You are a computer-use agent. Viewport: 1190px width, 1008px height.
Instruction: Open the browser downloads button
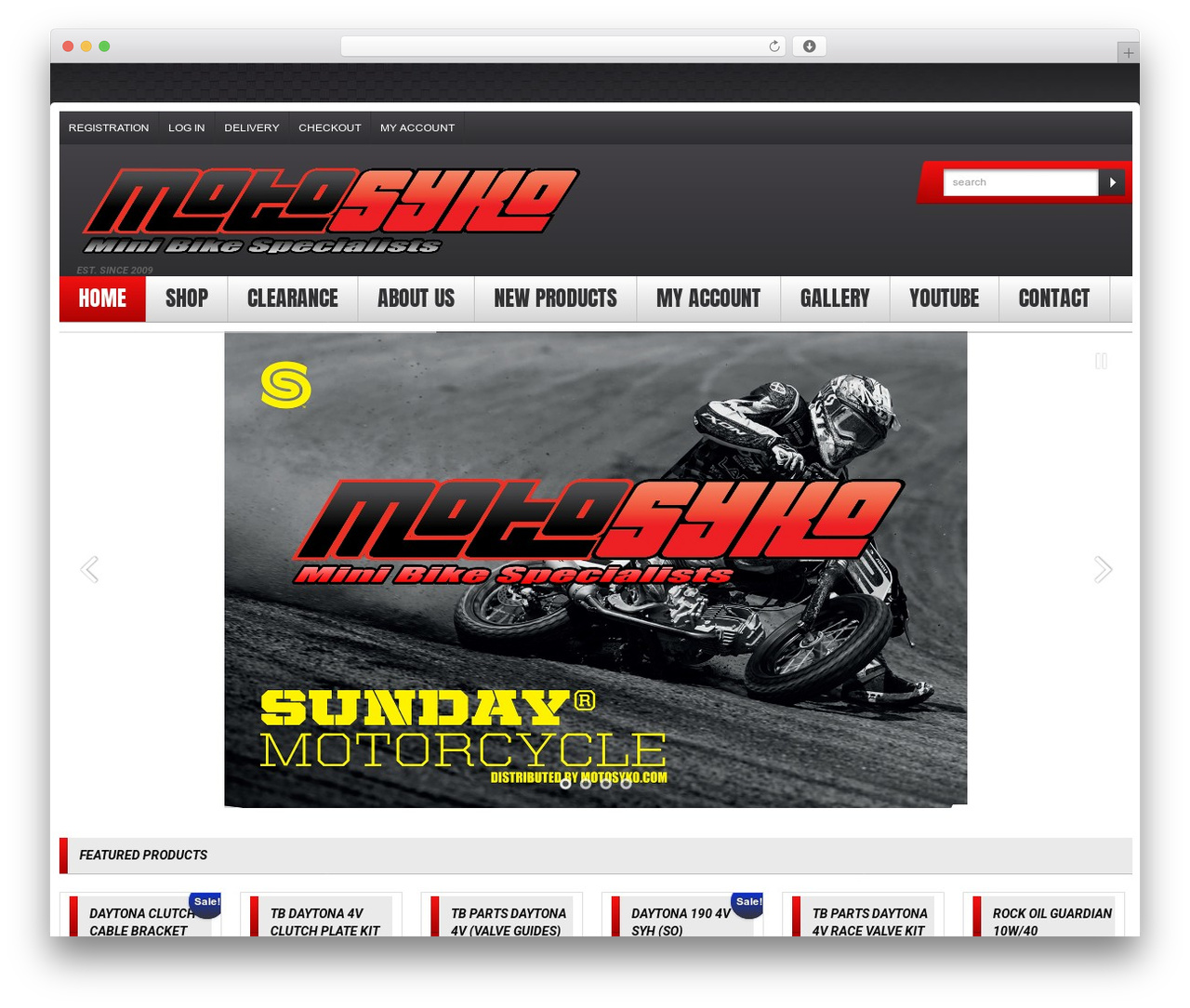tap(809, 46)
